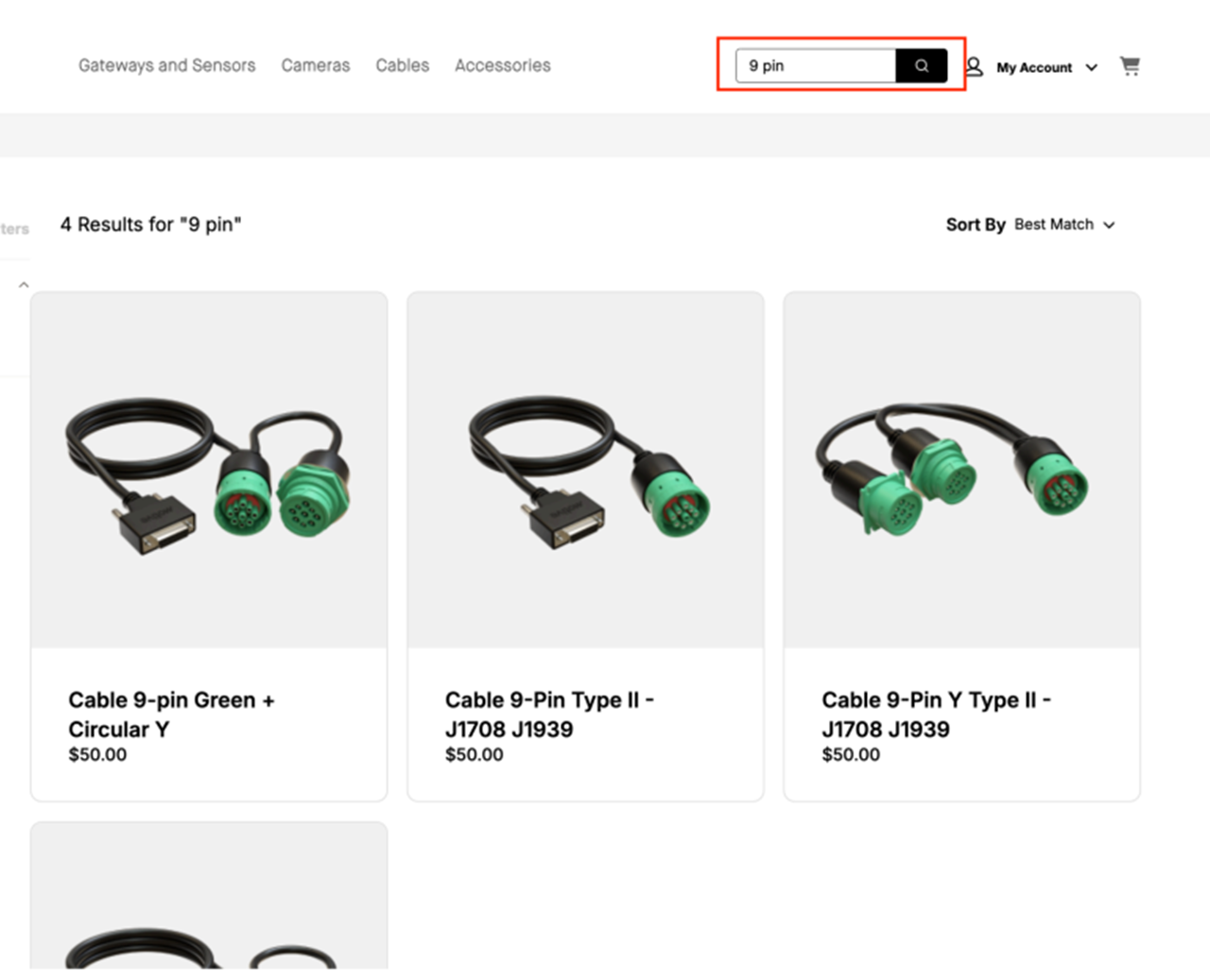This screenshot has height=980, width=1210.
Task: Open the shopping cart
Action: tap(1130, 66)
